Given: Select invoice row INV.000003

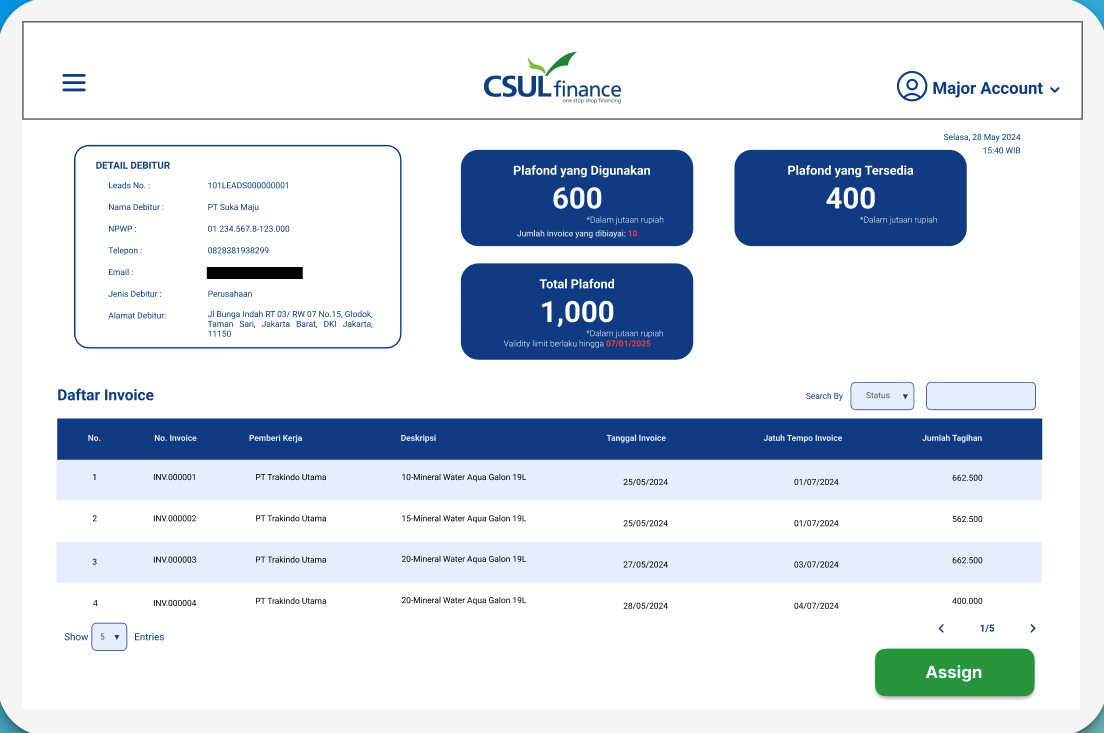Looking at the screenshot, I should [x=549, y=562].
